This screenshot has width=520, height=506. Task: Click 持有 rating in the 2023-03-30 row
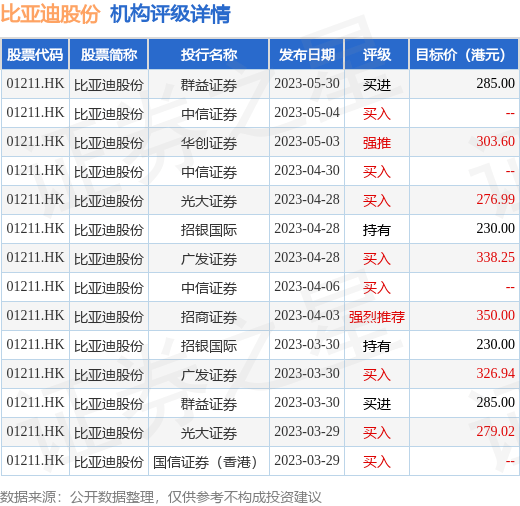(x=377, y=346)
